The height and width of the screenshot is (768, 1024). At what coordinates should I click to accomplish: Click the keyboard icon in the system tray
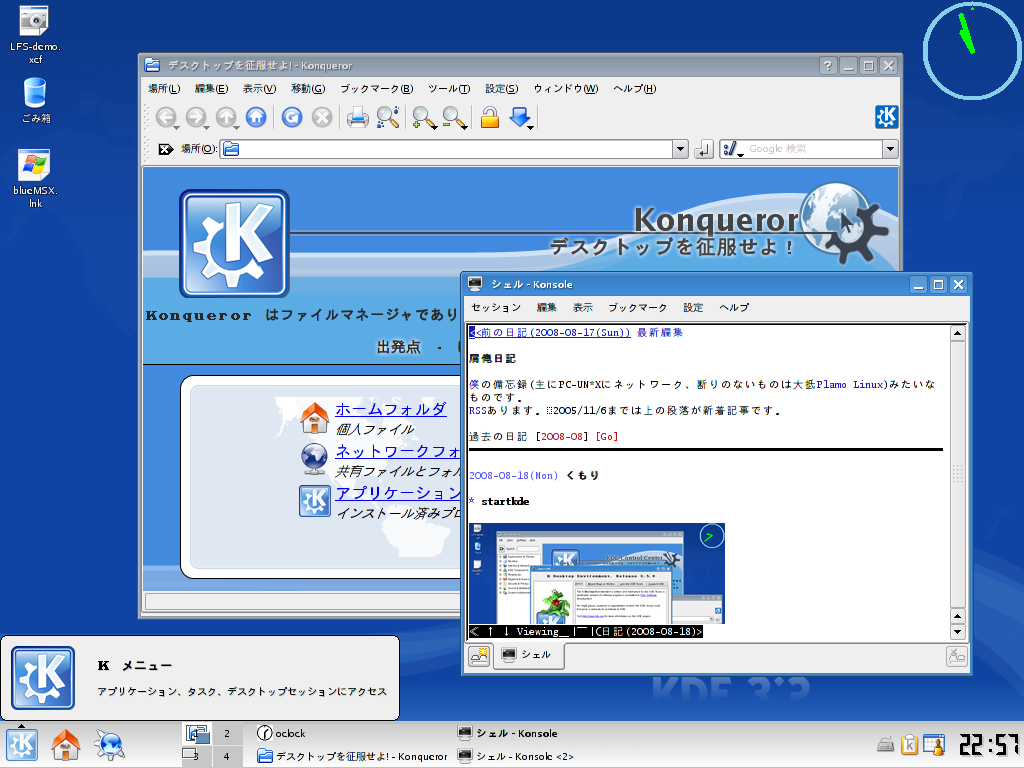pos(886,744)
